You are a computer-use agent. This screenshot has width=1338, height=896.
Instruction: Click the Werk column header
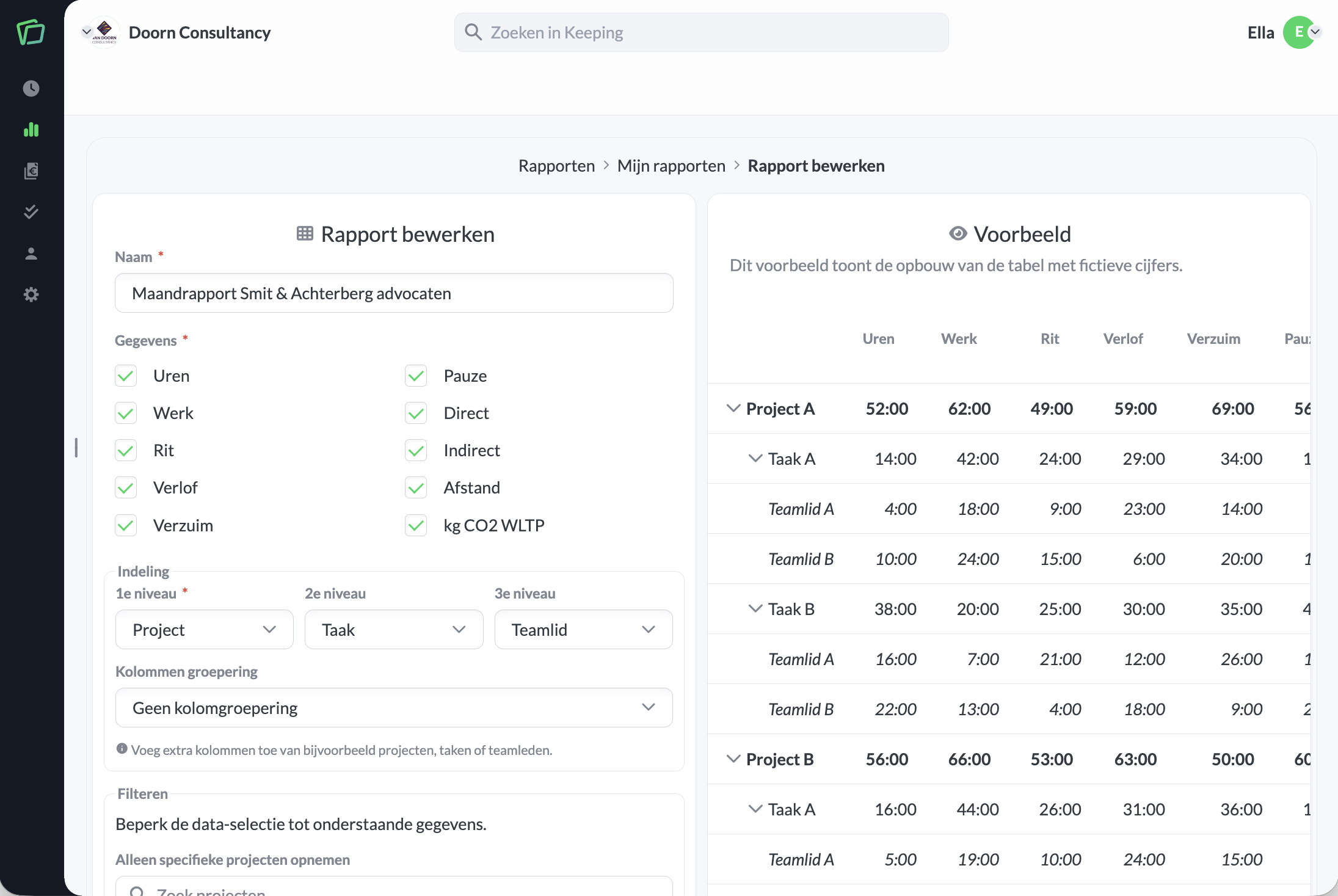[x=959, y=339]
